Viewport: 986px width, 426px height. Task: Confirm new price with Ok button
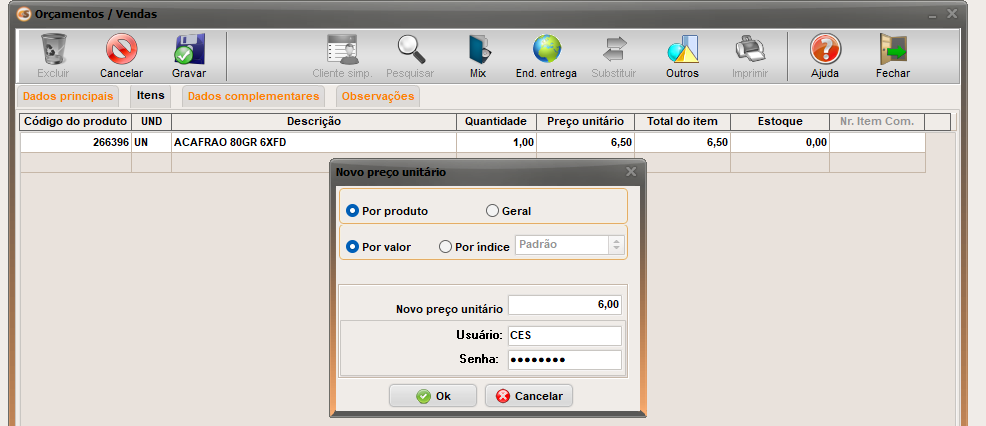pos(433,396)
